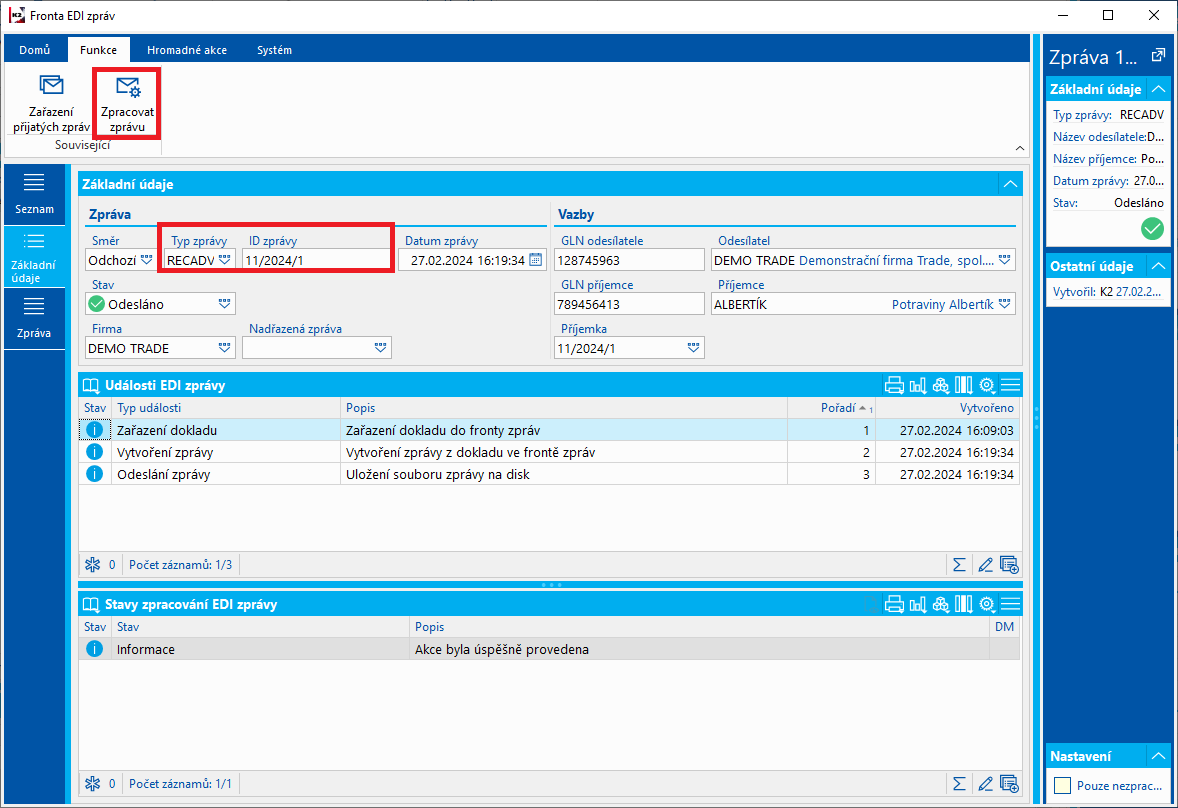Switch to the Systém ribbon tab
The width and height of the screenshot is (1178, 808).
(274, 50)
